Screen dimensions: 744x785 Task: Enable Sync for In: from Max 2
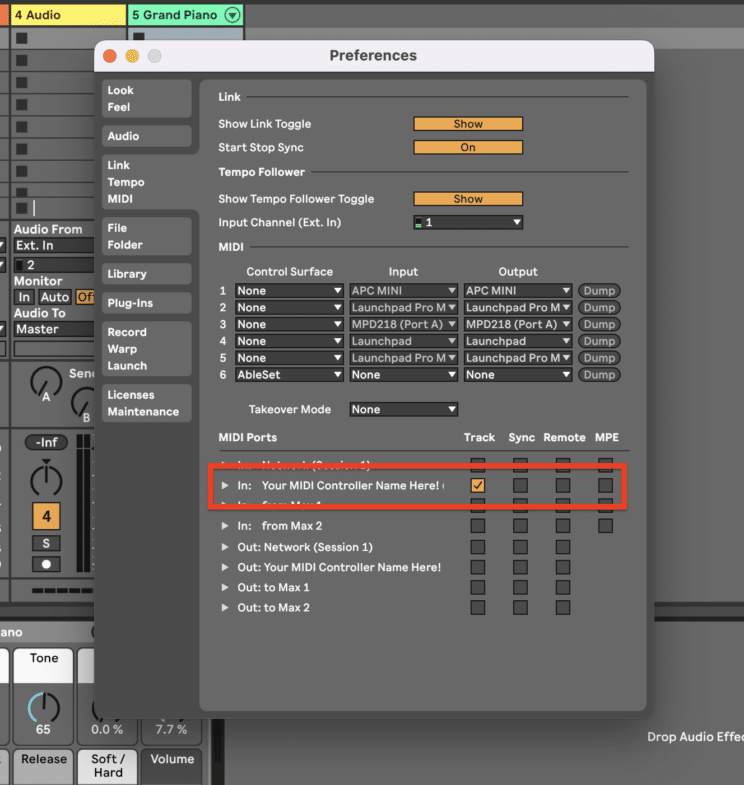(521, 526)
